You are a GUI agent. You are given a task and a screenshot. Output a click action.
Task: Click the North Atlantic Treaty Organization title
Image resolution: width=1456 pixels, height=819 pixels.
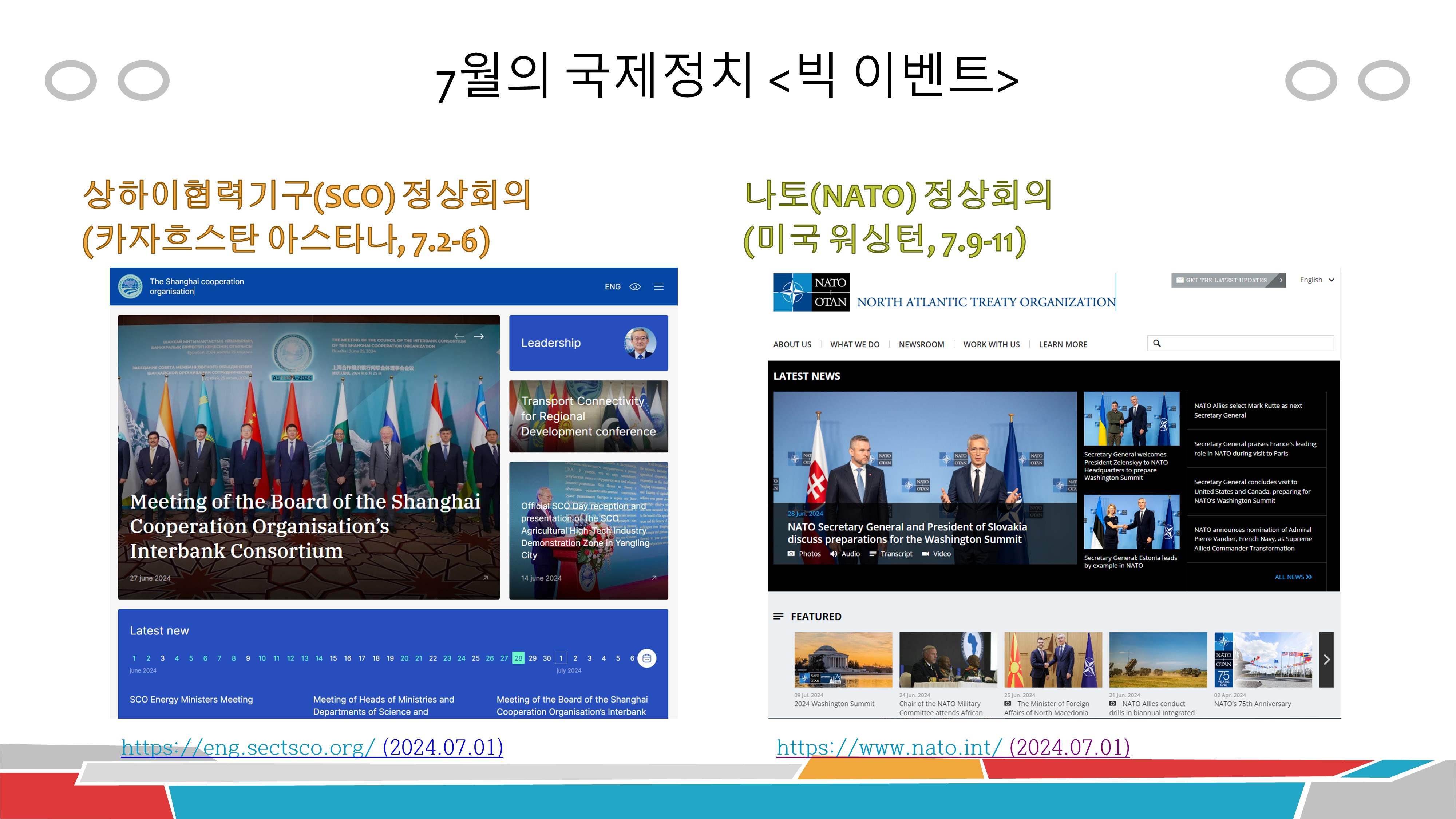[986, 302]
